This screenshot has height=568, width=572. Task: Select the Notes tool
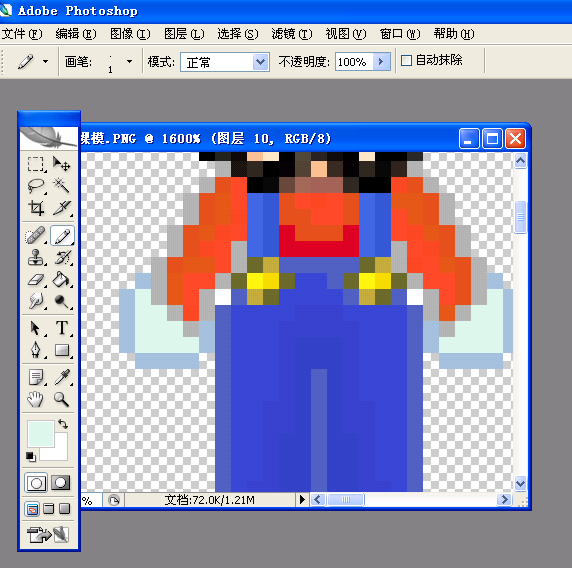point(36,377)
